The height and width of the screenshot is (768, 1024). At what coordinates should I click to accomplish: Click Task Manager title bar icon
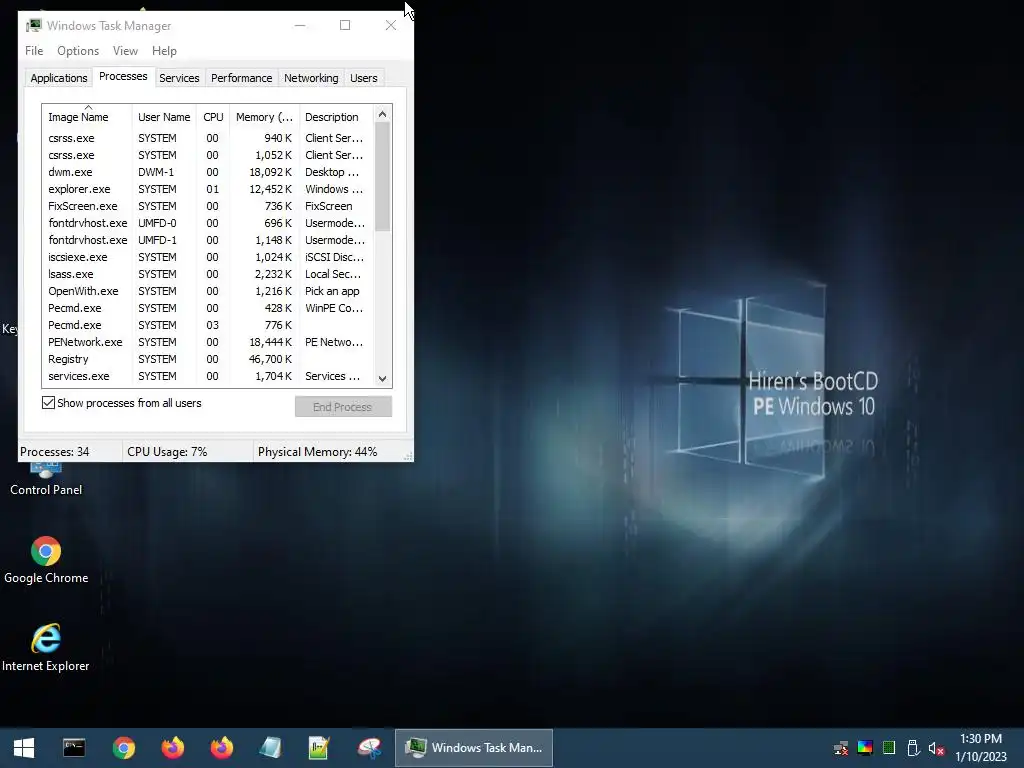[34, 25]
